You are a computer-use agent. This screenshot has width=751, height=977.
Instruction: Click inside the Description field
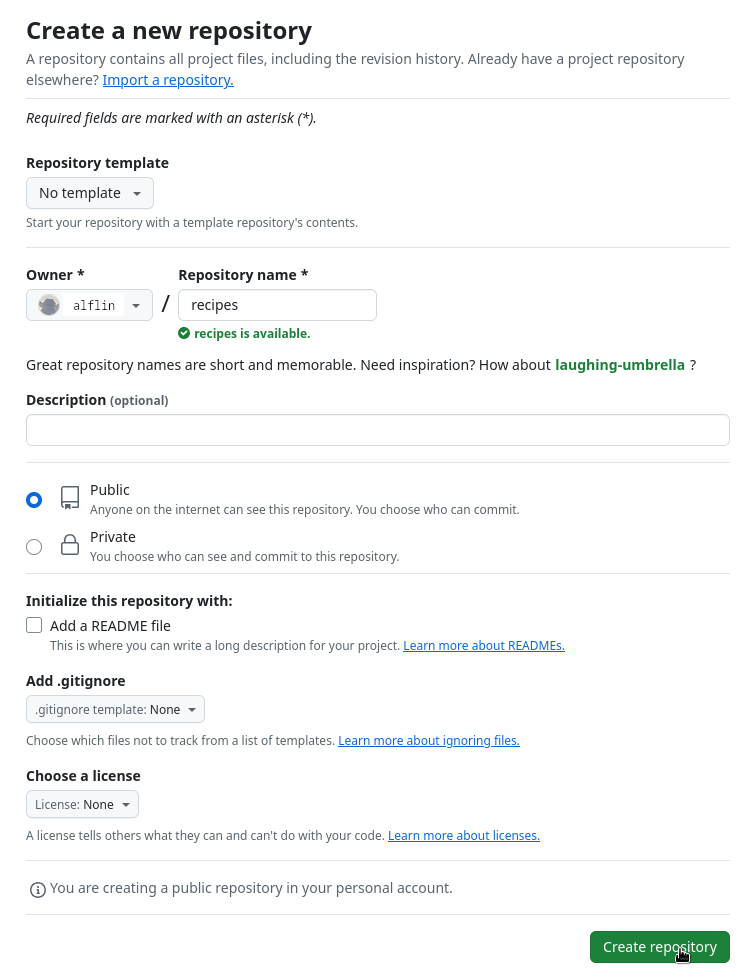click(377, 429)
